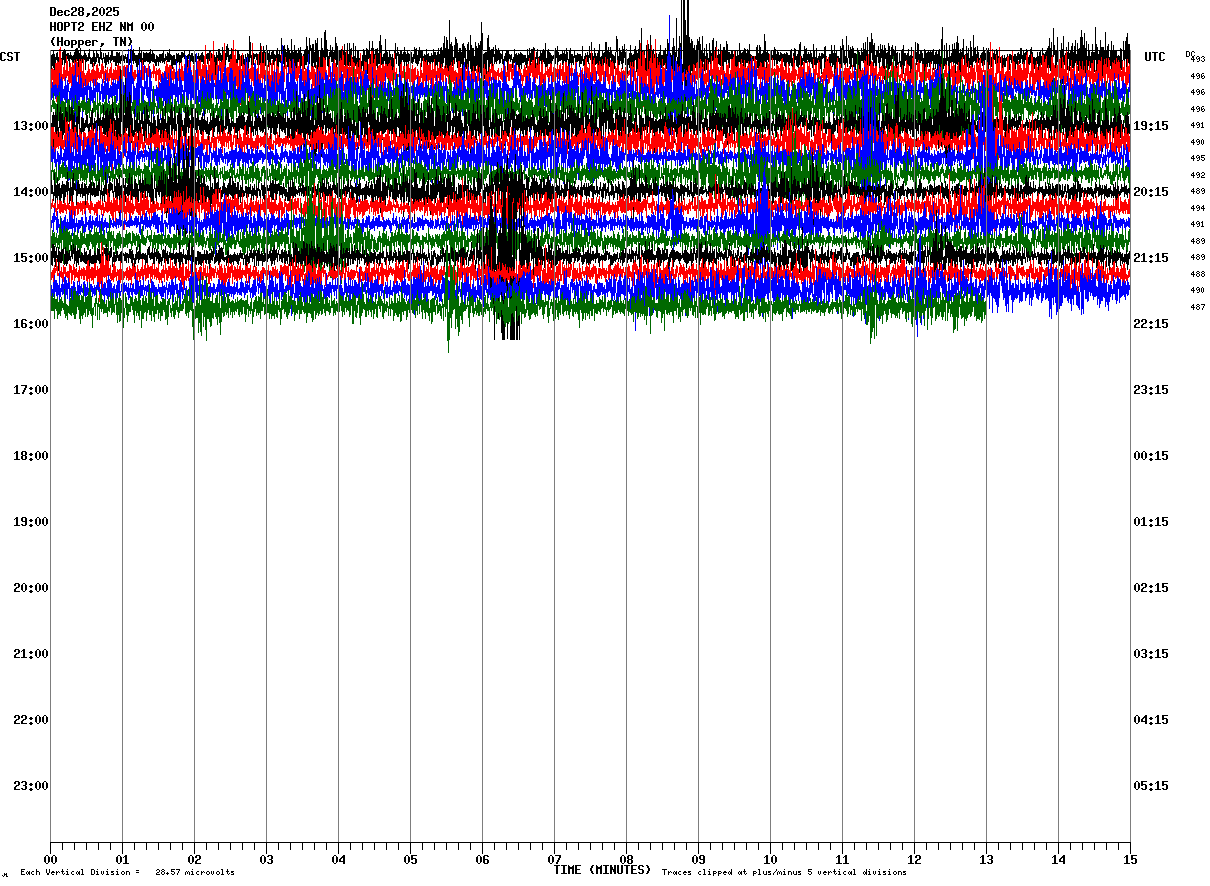
Task: Click the 19:15 UTC time label
Action: pyautogui.click(x=1151, y=126)
